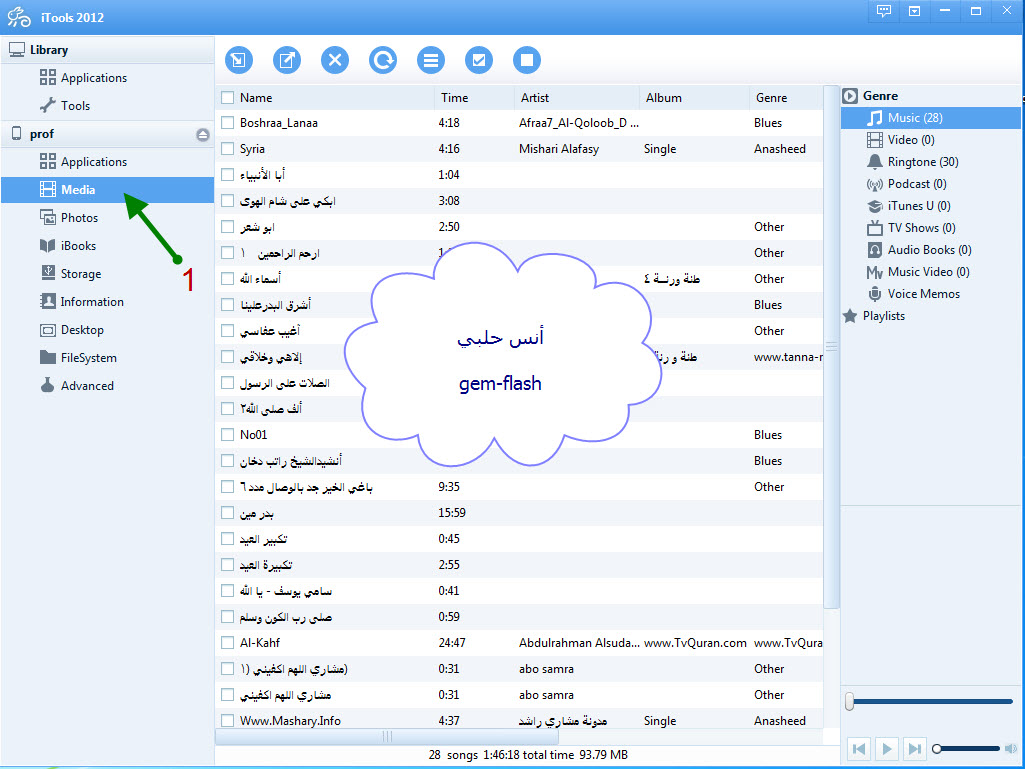Select the prof device header
1025x769 pixels.
point(107,134)
